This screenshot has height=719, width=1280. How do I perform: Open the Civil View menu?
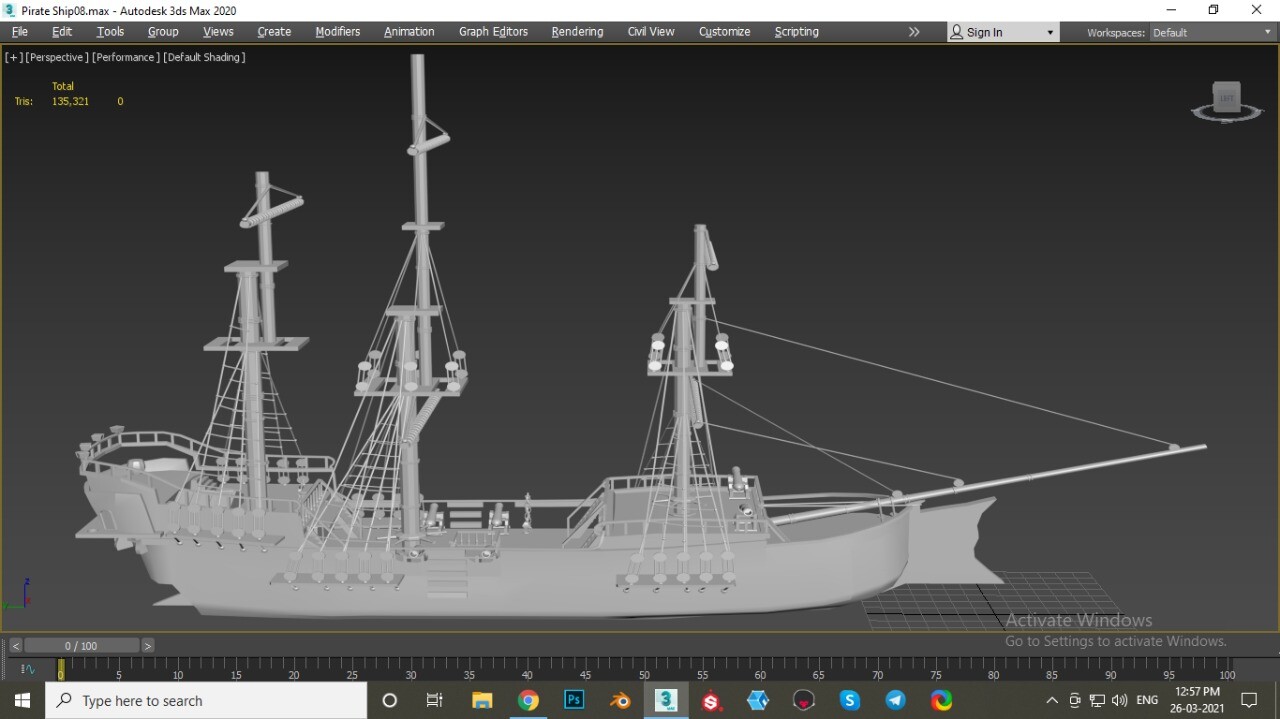(x=651, y=32)
